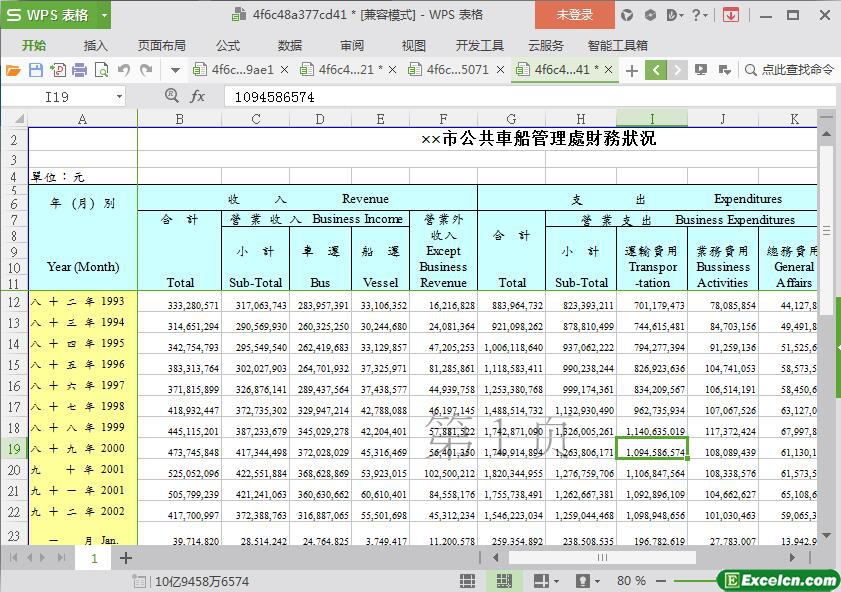Click the Open folder icon

point(14,70)
